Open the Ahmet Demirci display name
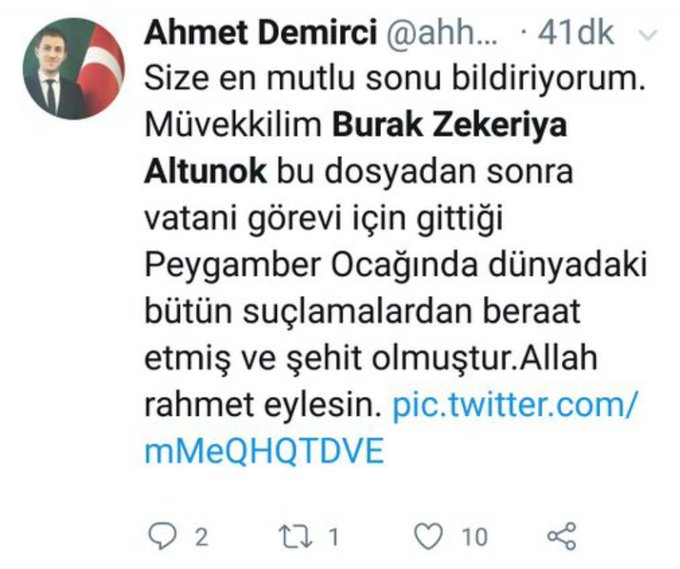 point(261,33)
